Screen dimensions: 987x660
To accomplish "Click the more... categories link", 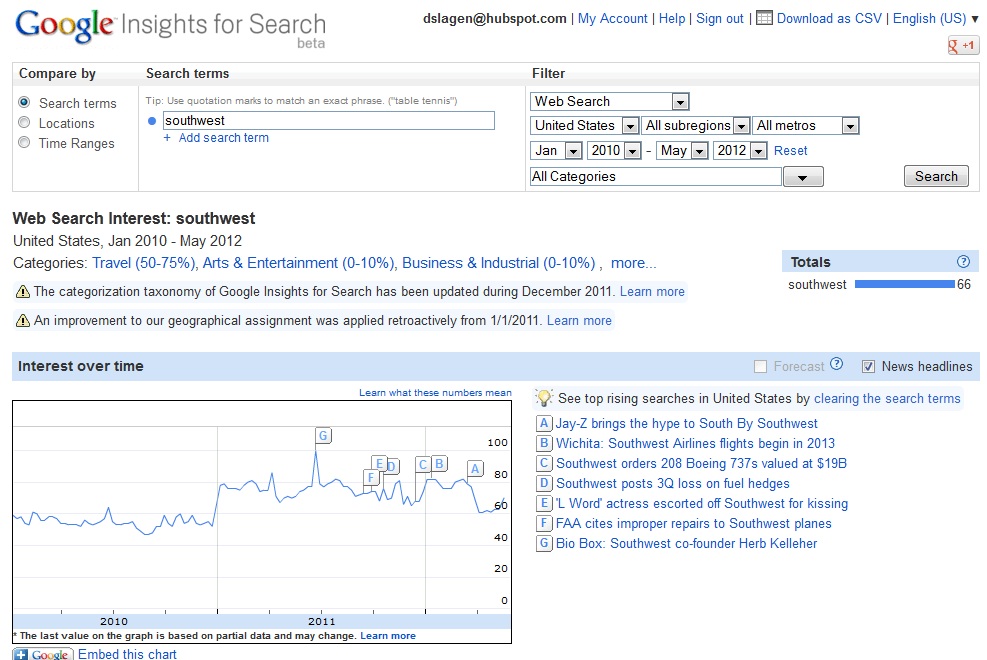I will pos(633,263).
